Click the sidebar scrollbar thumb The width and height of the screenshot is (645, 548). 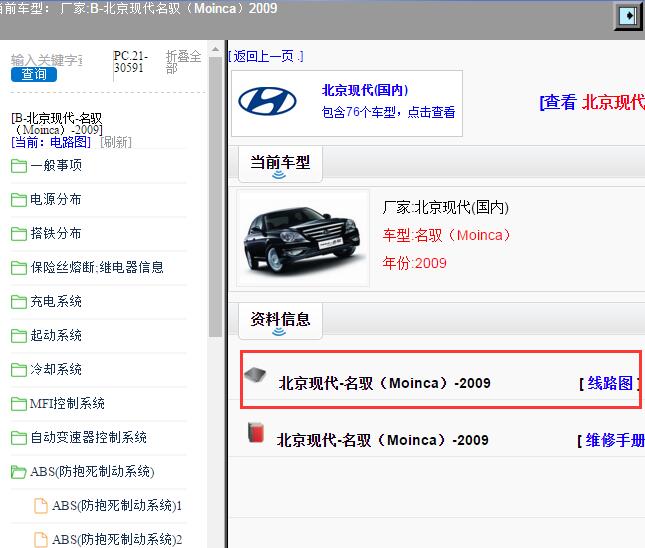click(215, 197)
